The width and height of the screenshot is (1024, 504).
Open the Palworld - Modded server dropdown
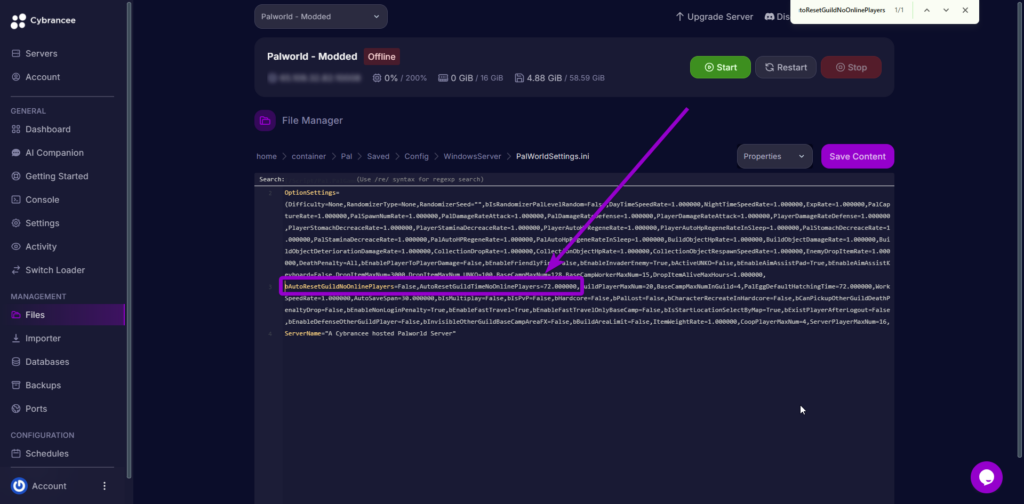click(x=321, y=16)
